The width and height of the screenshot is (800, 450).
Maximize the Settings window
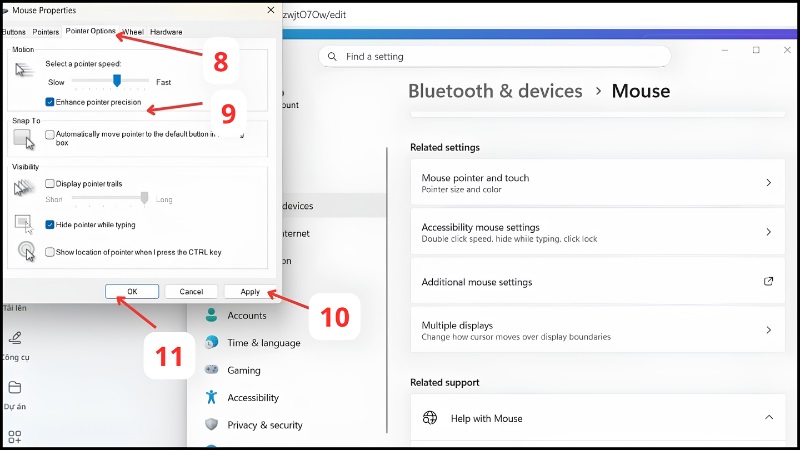[x=756, y=50]
